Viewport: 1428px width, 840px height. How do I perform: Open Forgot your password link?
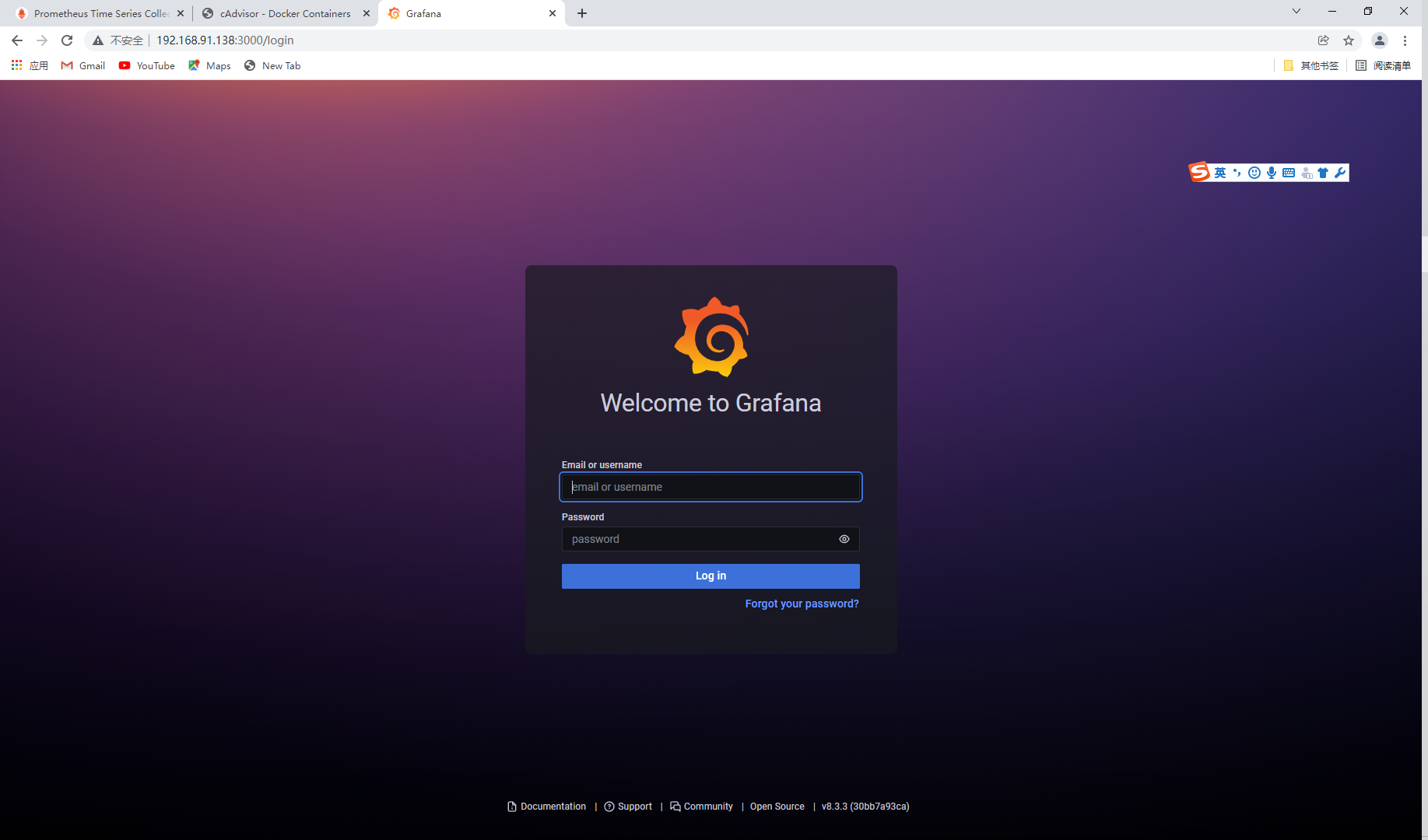point(802,604)
